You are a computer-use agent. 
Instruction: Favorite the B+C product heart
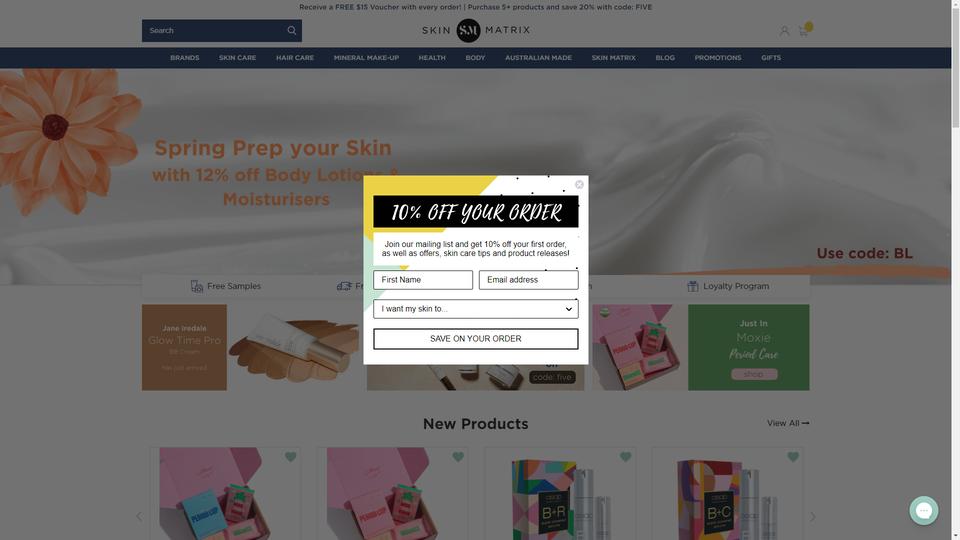793,457
